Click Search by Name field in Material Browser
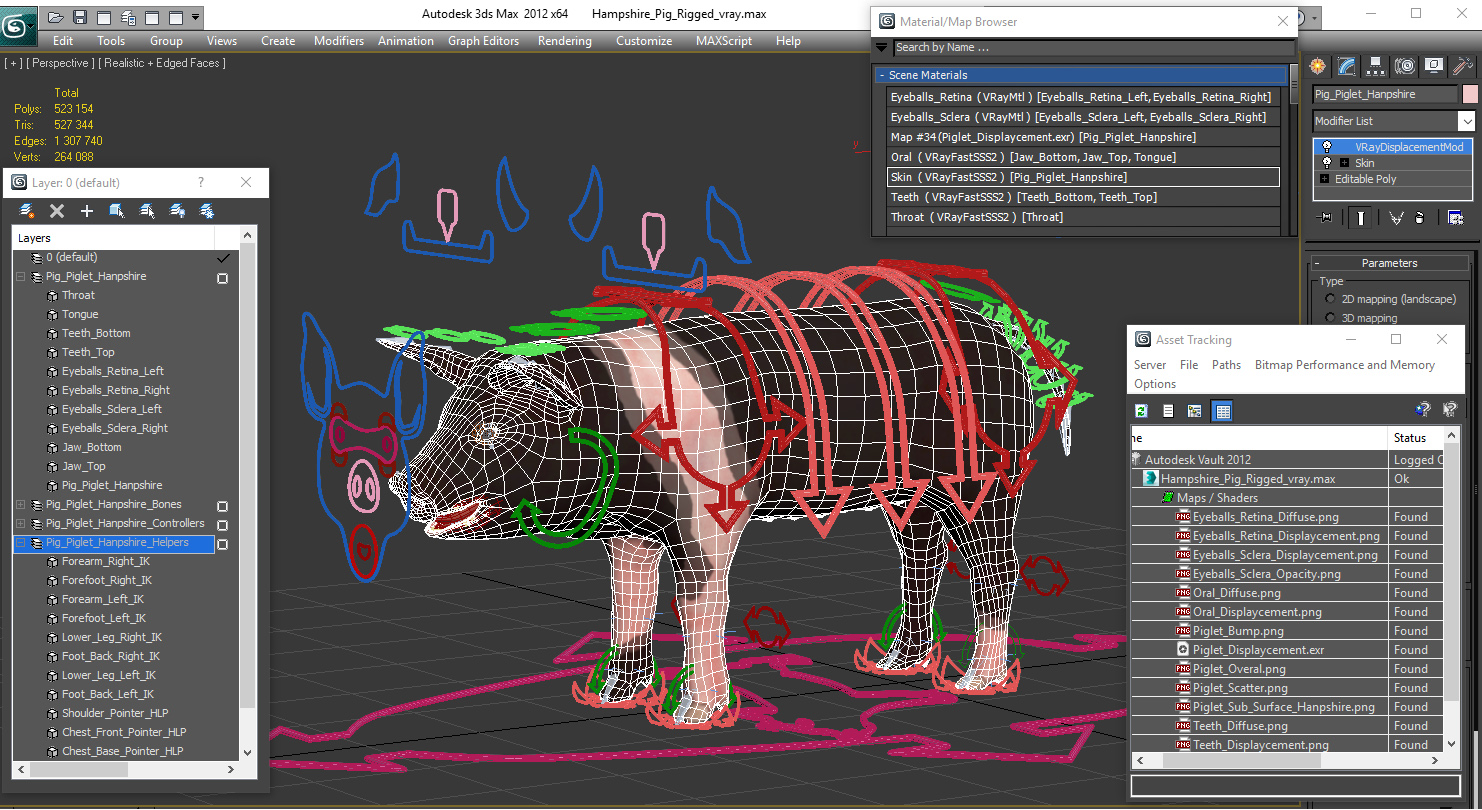Image resolution: width=1482 pixels, height=810 pixels. [1093, 47]
